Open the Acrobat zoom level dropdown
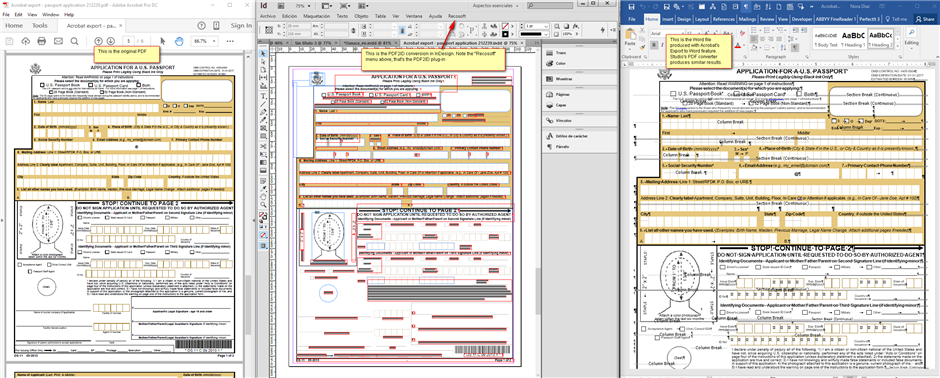 pos(203,41)
